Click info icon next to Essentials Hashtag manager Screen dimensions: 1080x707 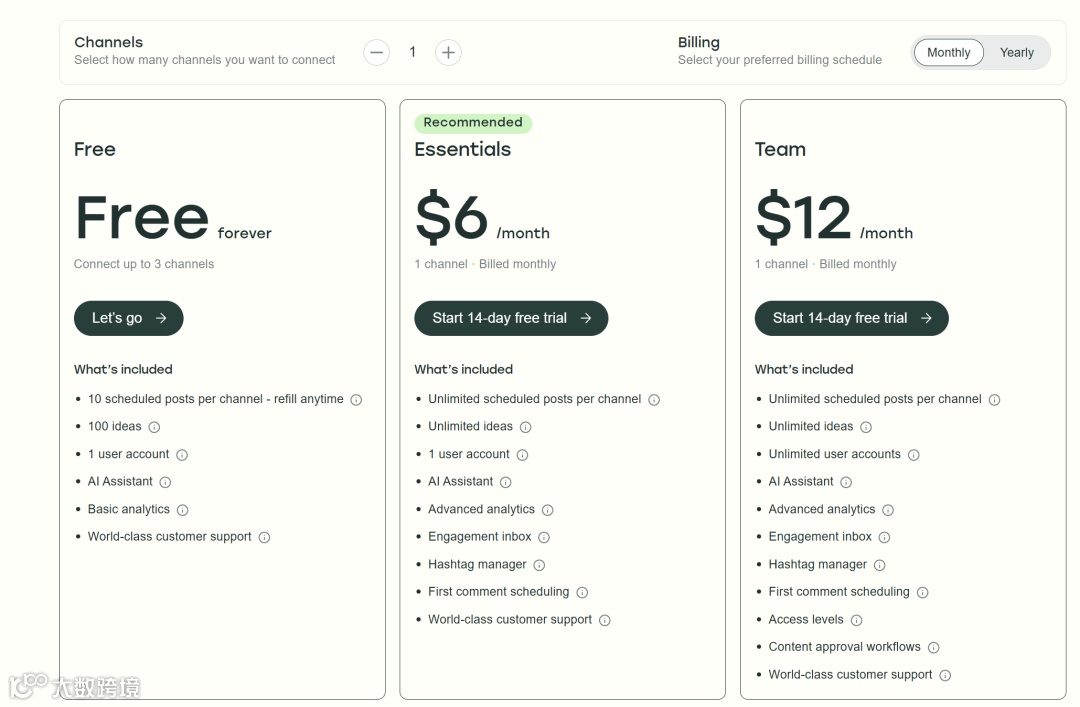click(x=539, y=565)
